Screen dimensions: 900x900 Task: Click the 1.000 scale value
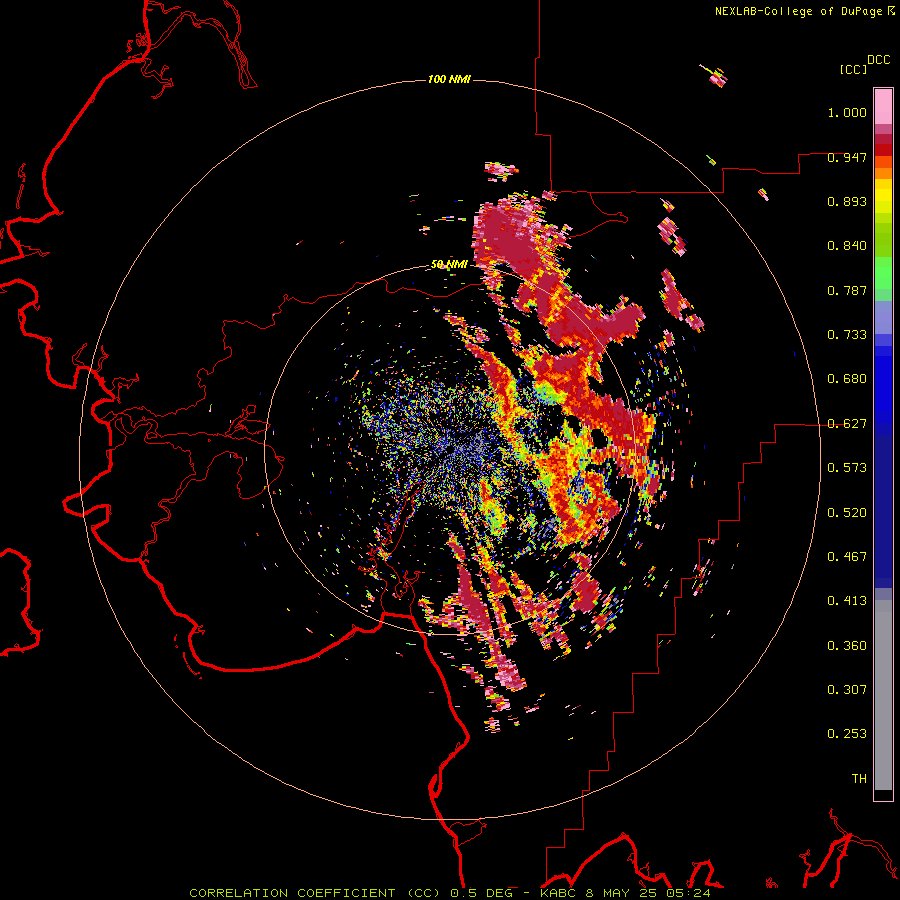click(847, 112)
